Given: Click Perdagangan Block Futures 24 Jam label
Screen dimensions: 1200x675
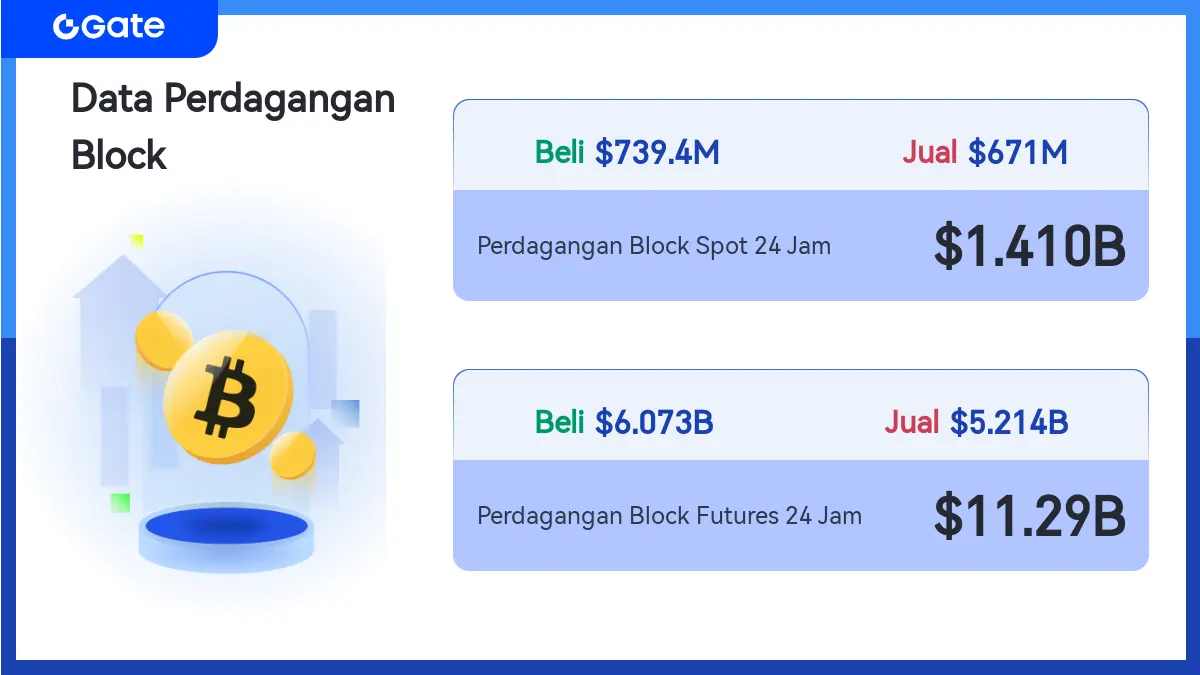Looking at the screenshot, I should pyautogui.click(x=669, y=516).
